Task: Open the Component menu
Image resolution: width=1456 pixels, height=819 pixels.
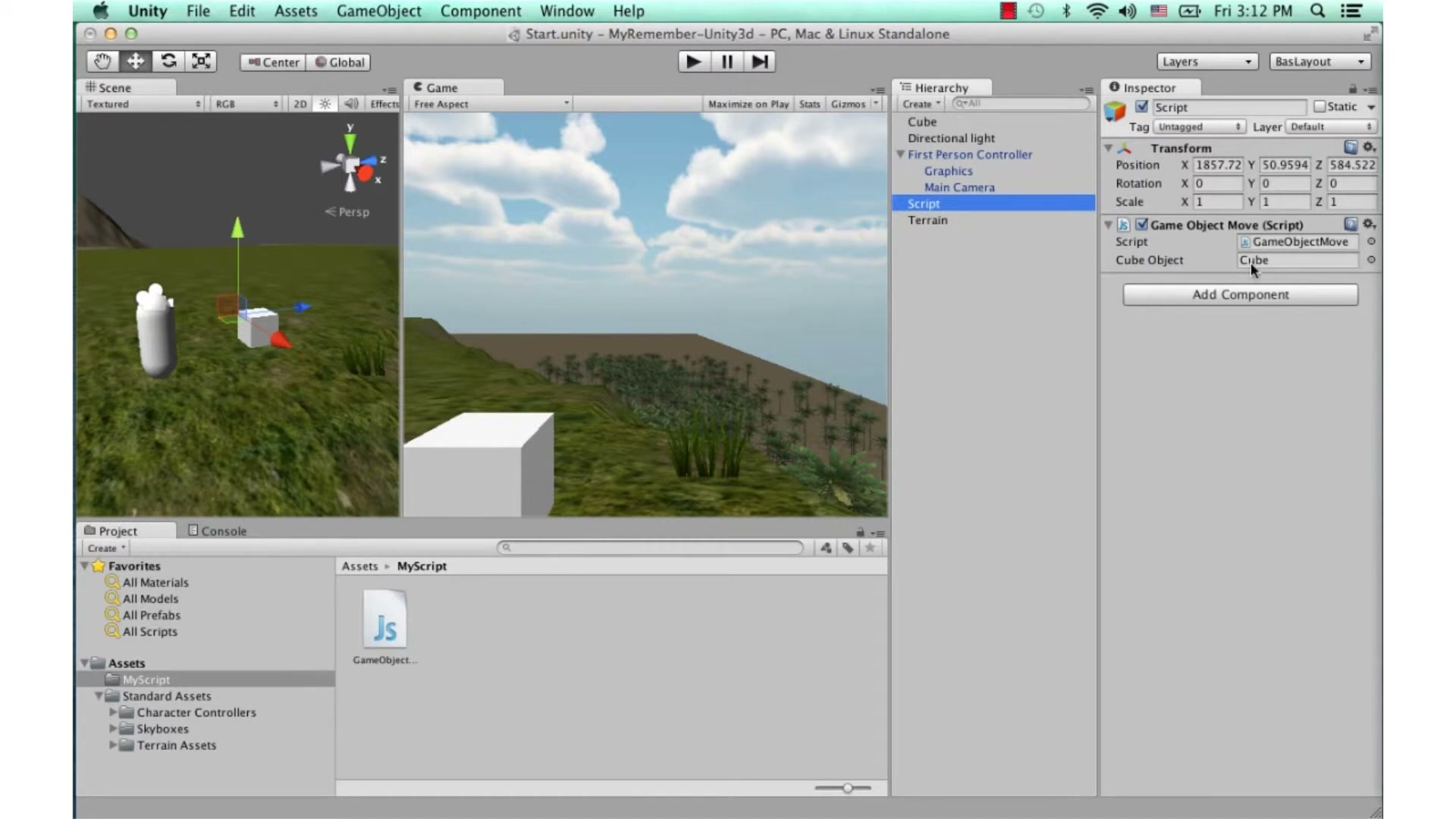Action: click(481, 11)
